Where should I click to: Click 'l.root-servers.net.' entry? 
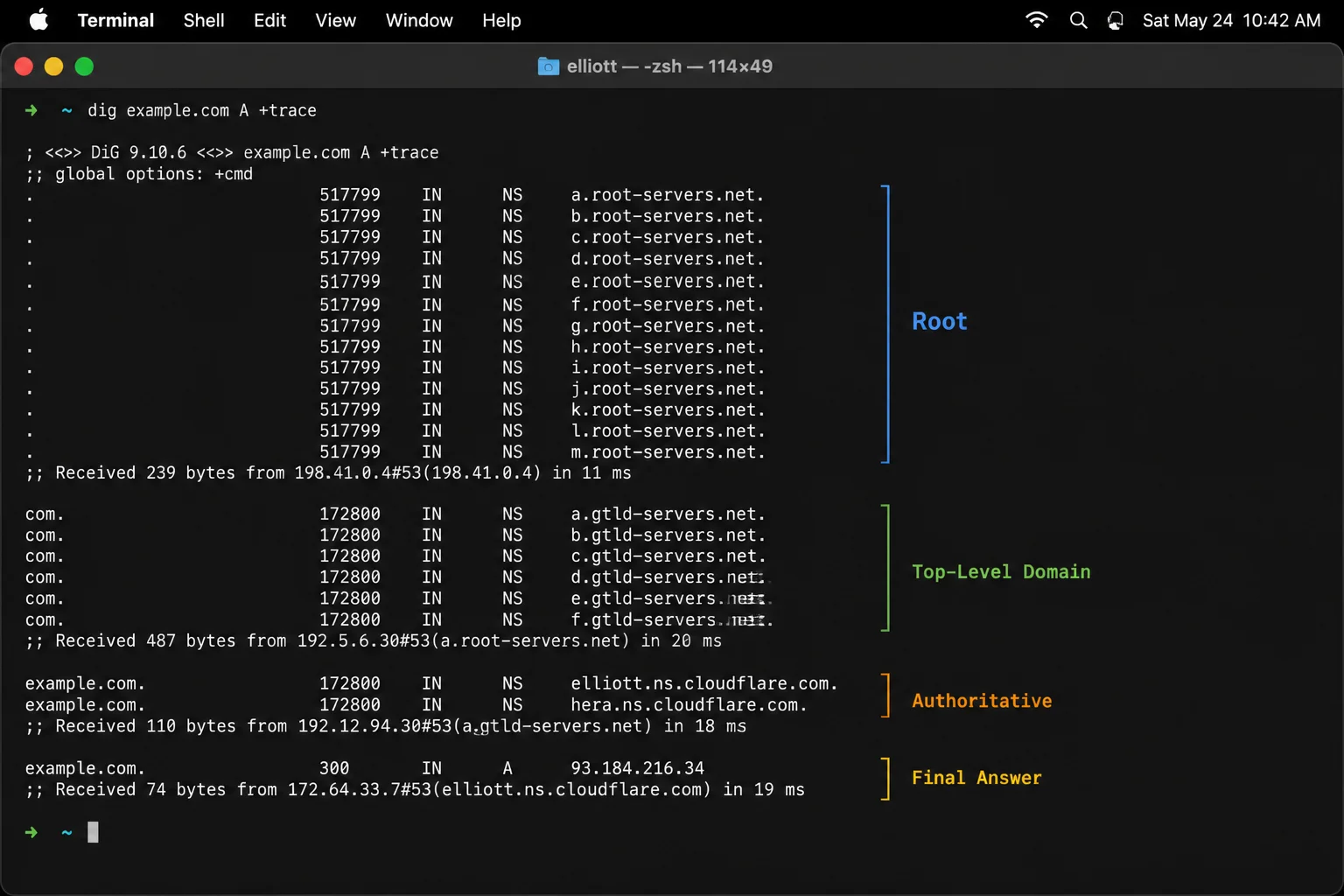[x=668, y=430]
